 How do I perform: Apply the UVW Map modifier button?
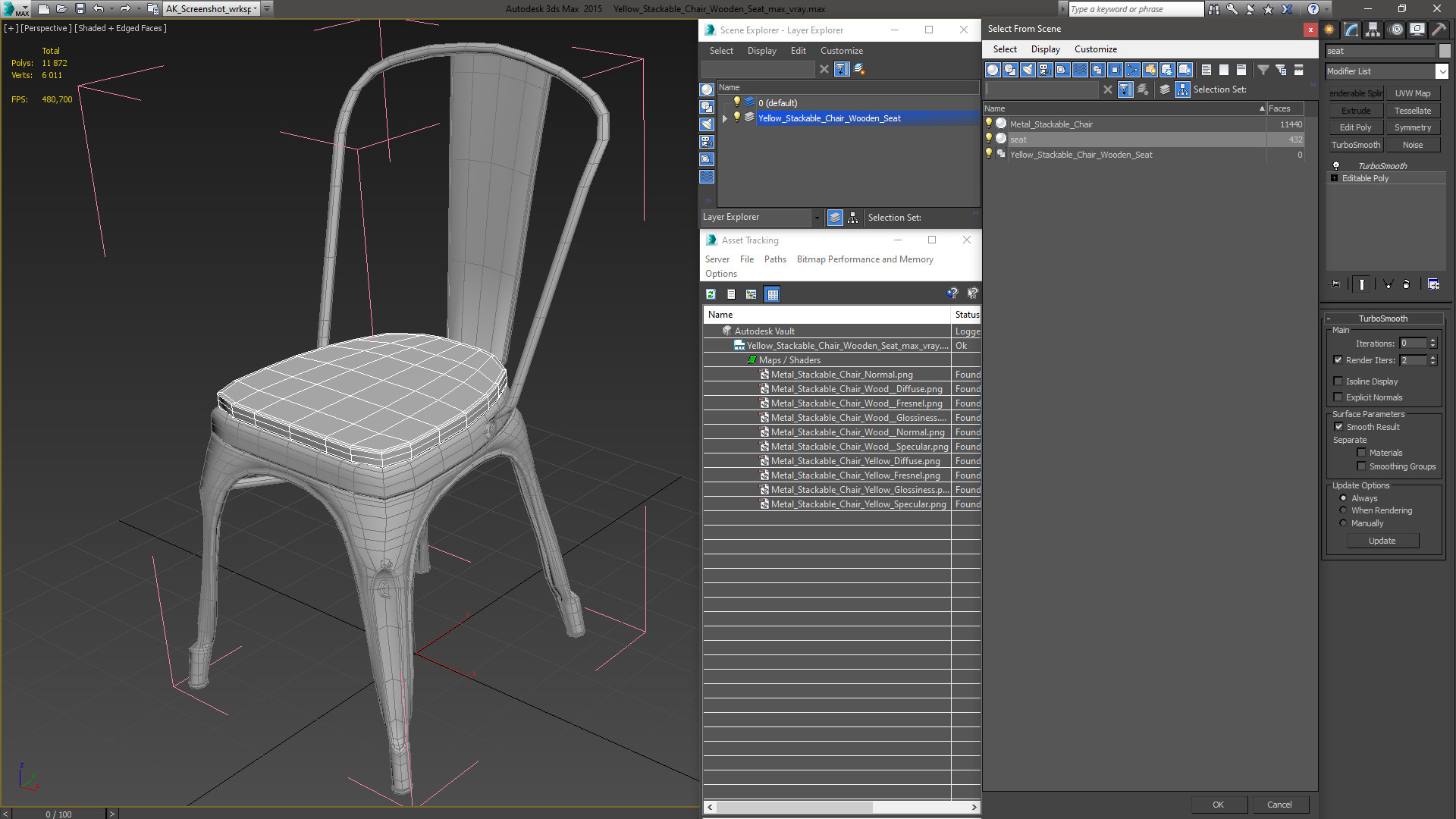pyautogui.click(x=1412, y=93)
